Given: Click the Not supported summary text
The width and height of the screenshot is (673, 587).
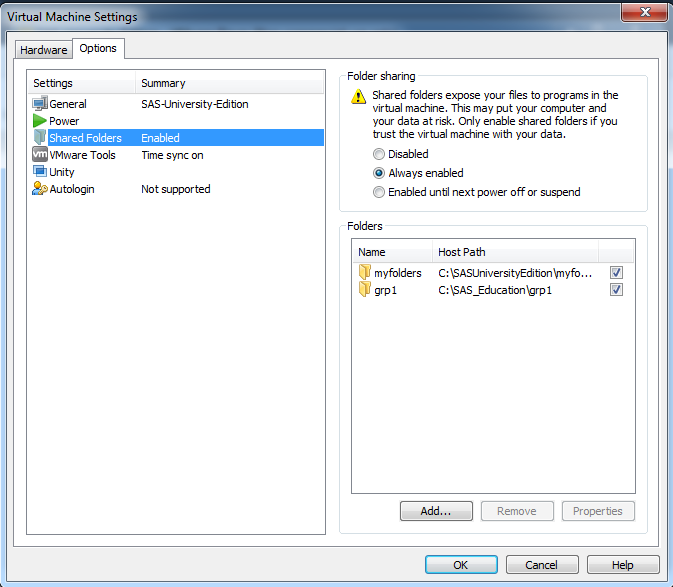Looking at the screenshot, I should click(x=176, y=189).
